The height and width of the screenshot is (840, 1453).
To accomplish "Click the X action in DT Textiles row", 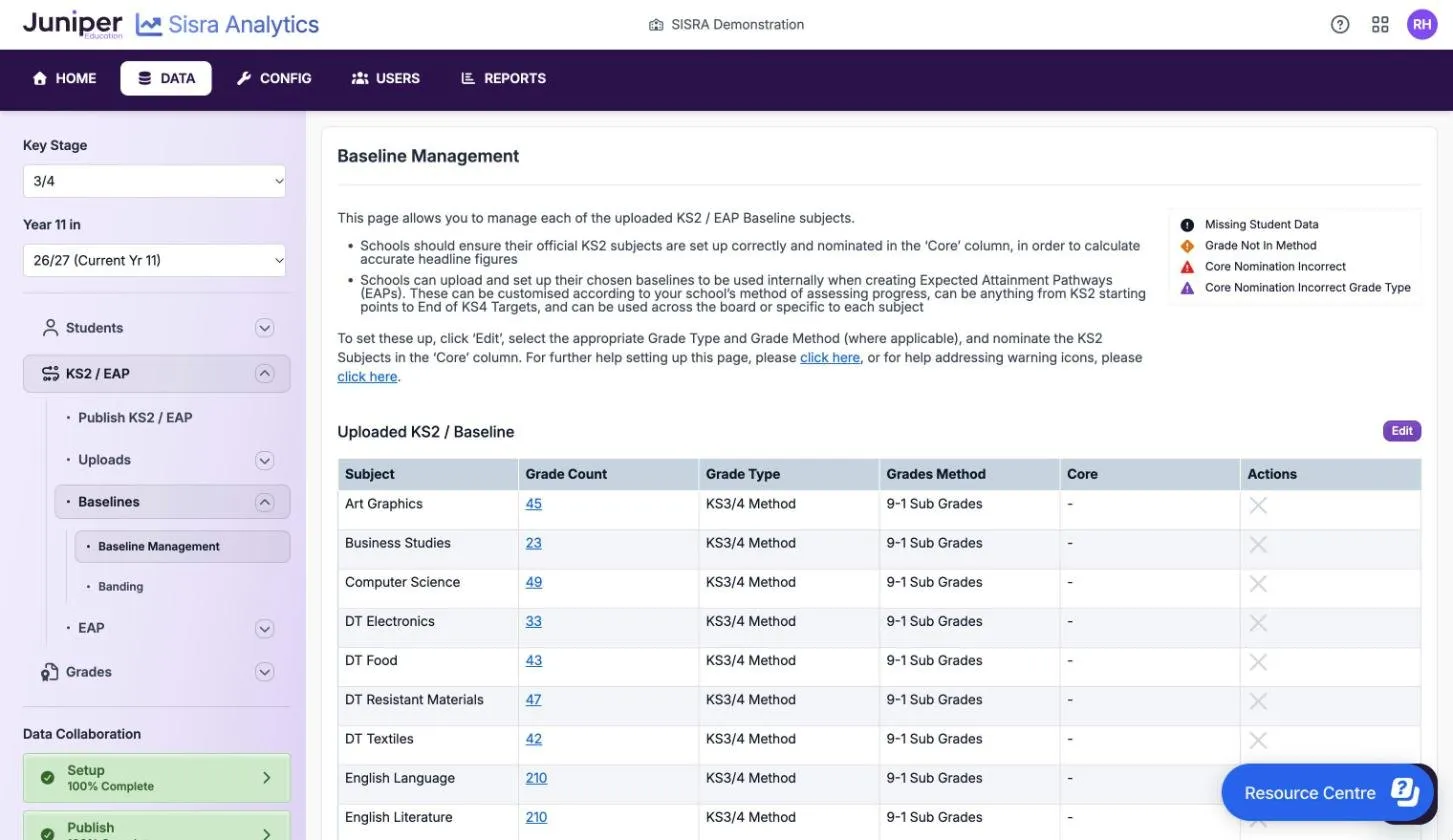I will (x=1258, y=740).
